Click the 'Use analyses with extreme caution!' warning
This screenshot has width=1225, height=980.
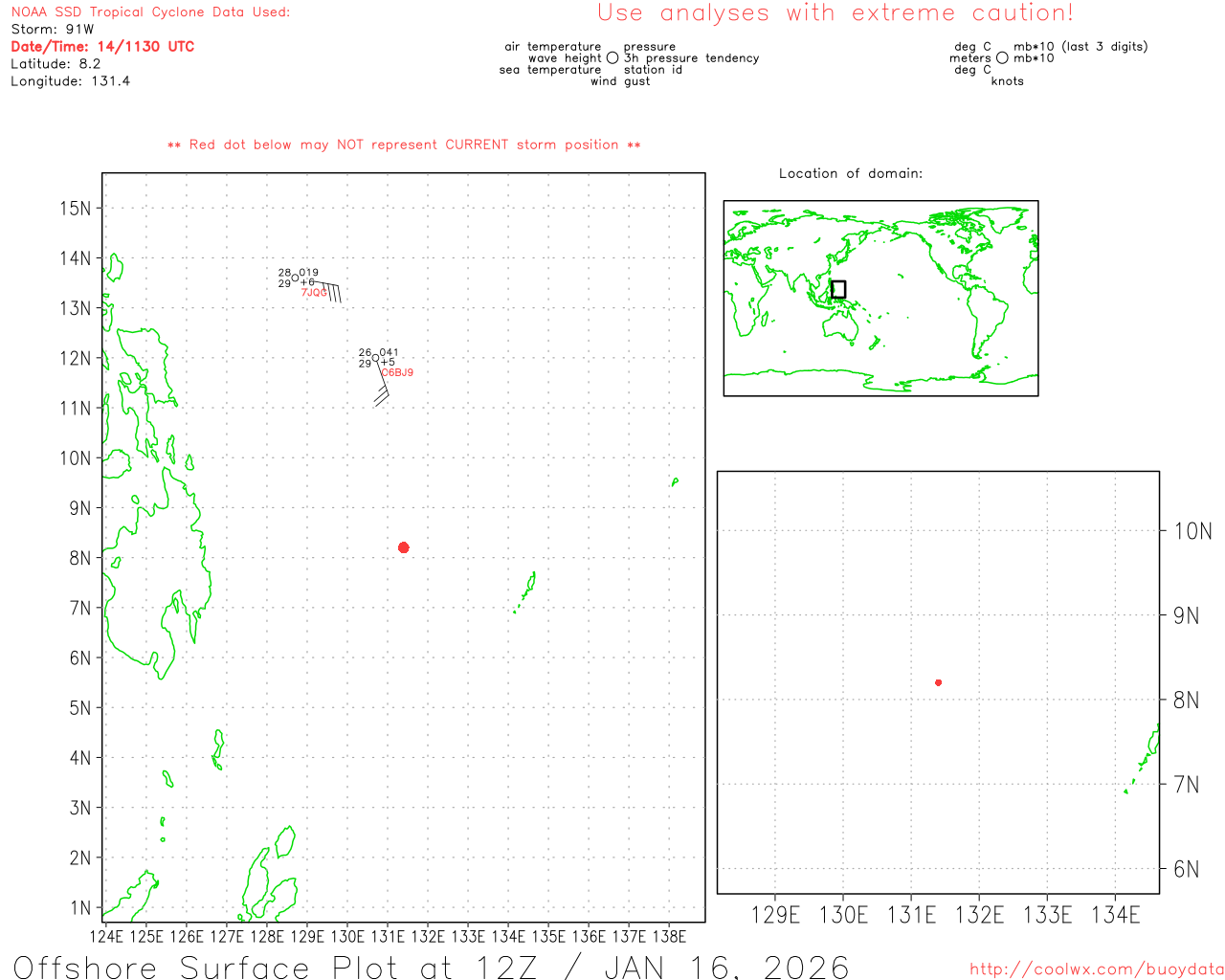[835, 13]
